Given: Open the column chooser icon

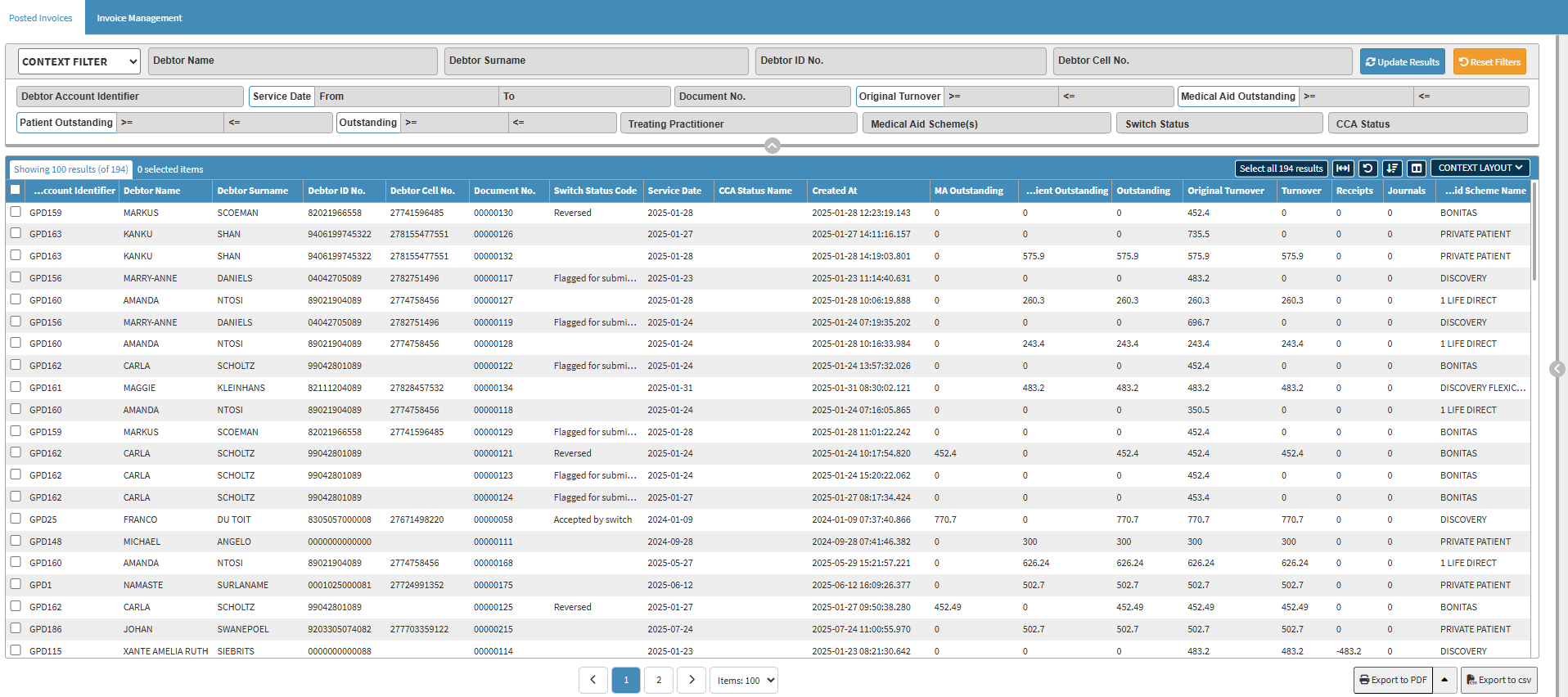Looking at the screenshot, I should pos(1417,169).
